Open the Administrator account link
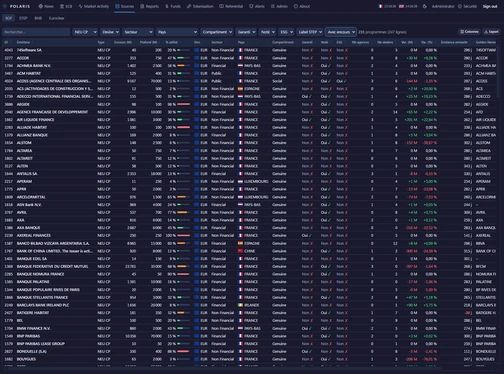The width and height of the screenshot is (504, 374). click(x=443, y=6)
